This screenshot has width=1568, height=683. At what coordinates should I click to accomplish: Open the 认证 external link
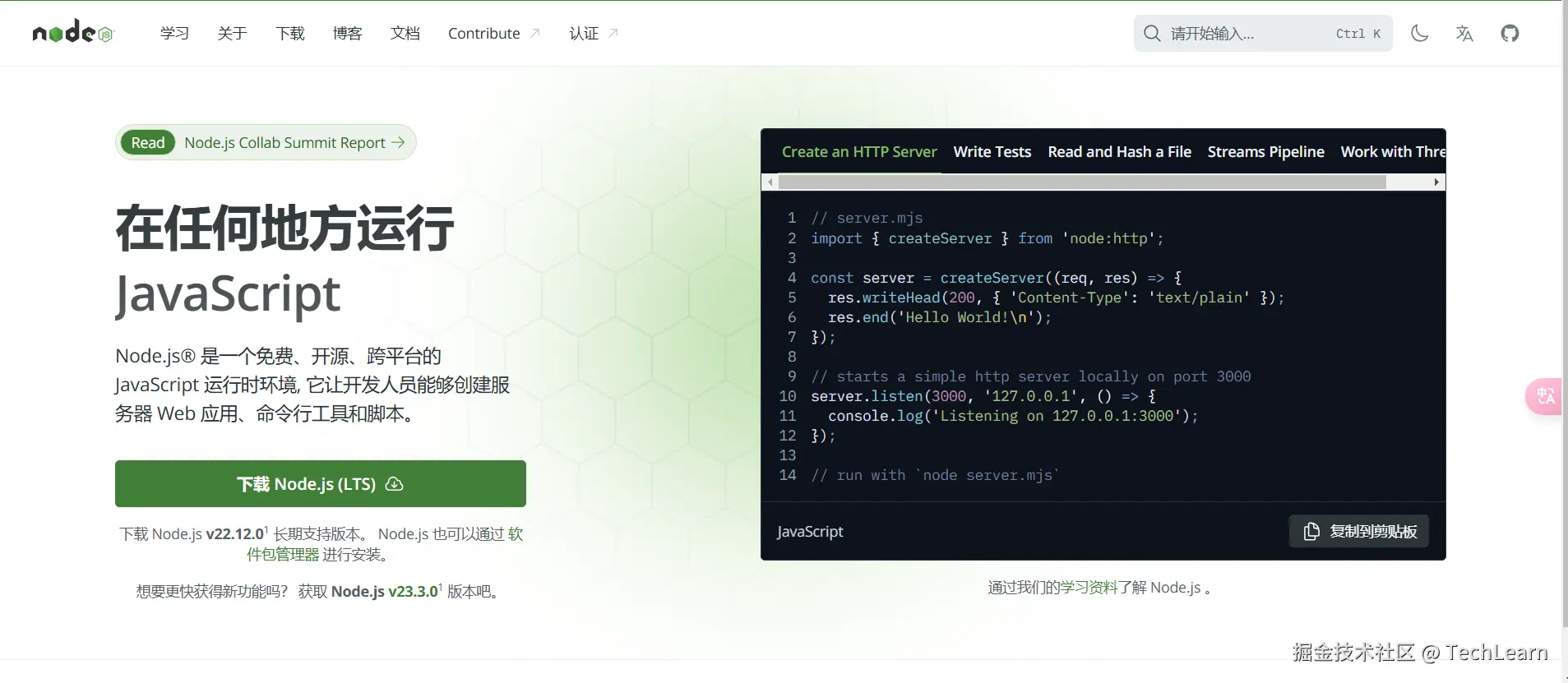pyautogui.click(x=593, y=34)
